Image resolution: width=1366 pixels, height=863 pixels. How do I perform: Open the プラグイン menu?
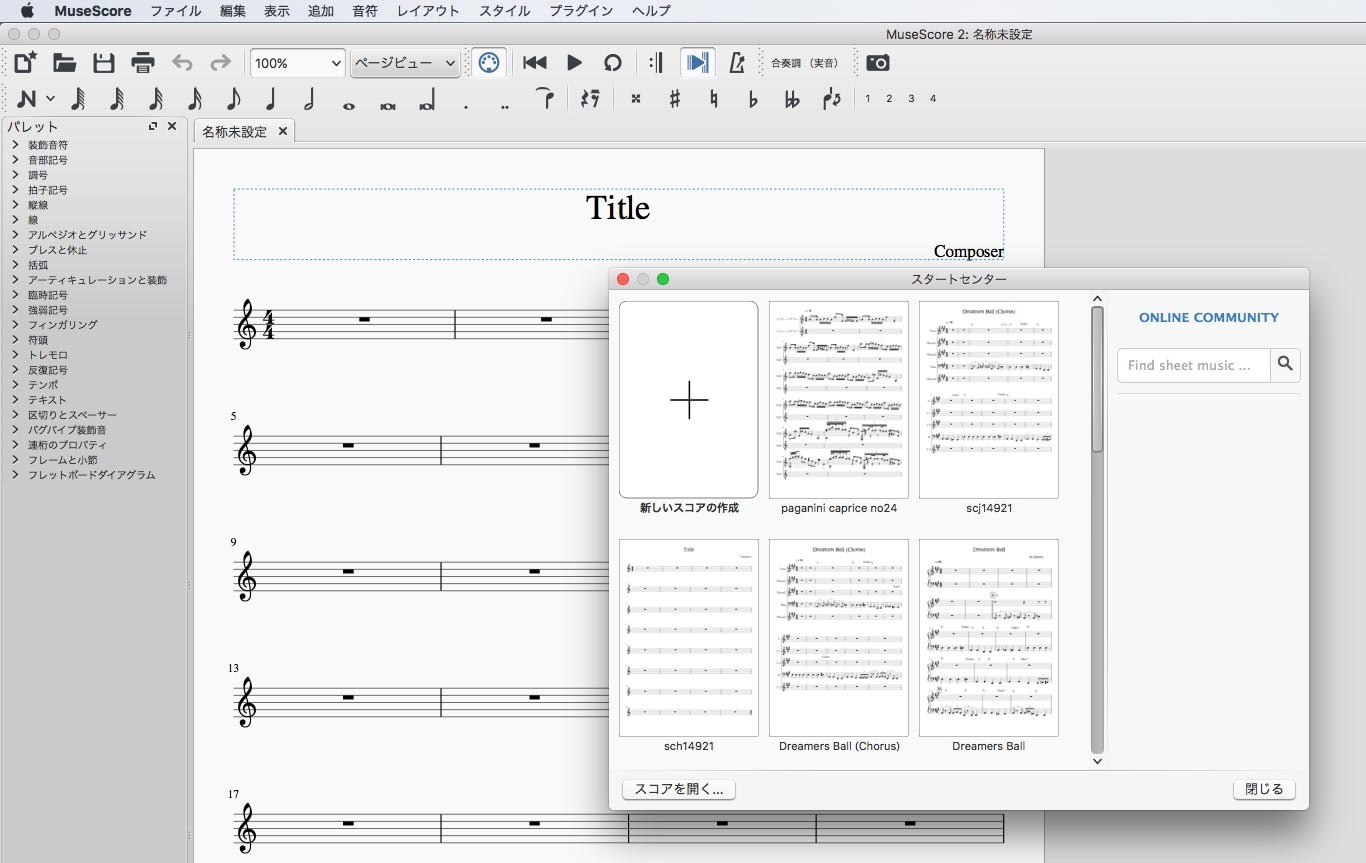[581, 11]
